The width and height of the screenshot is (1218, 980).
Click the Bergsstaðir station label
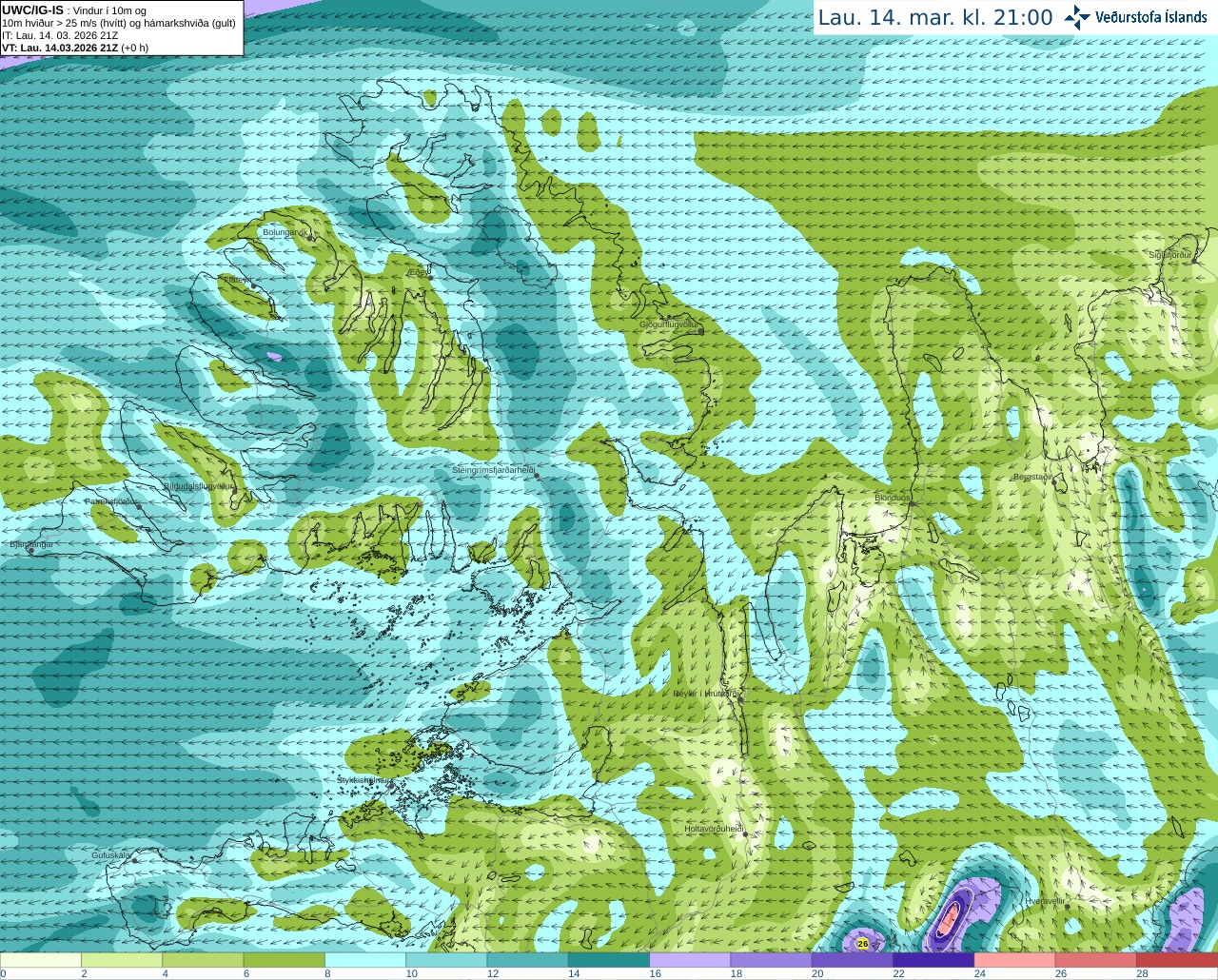point(1033,477)
